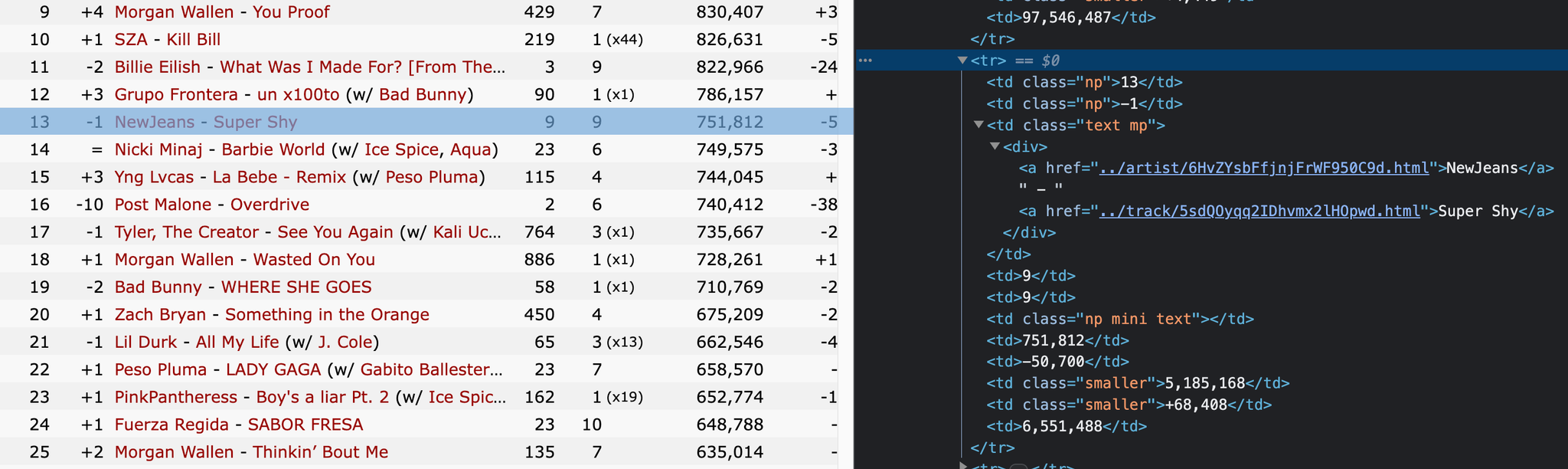Open the Billie Eilish artist link
This screenshot has height=469, width=1568.
coord(157,67)
